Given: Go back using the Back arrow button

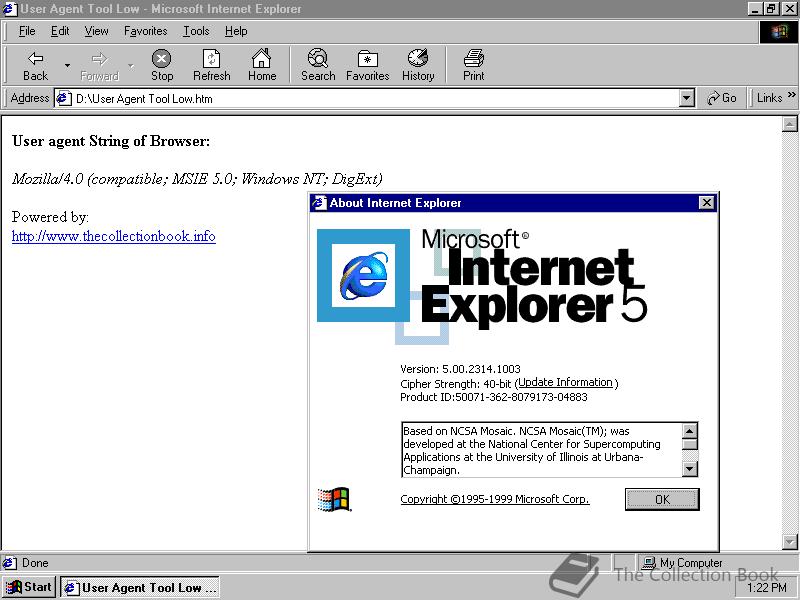Looking at the screenshot, I should pos(35,65).
